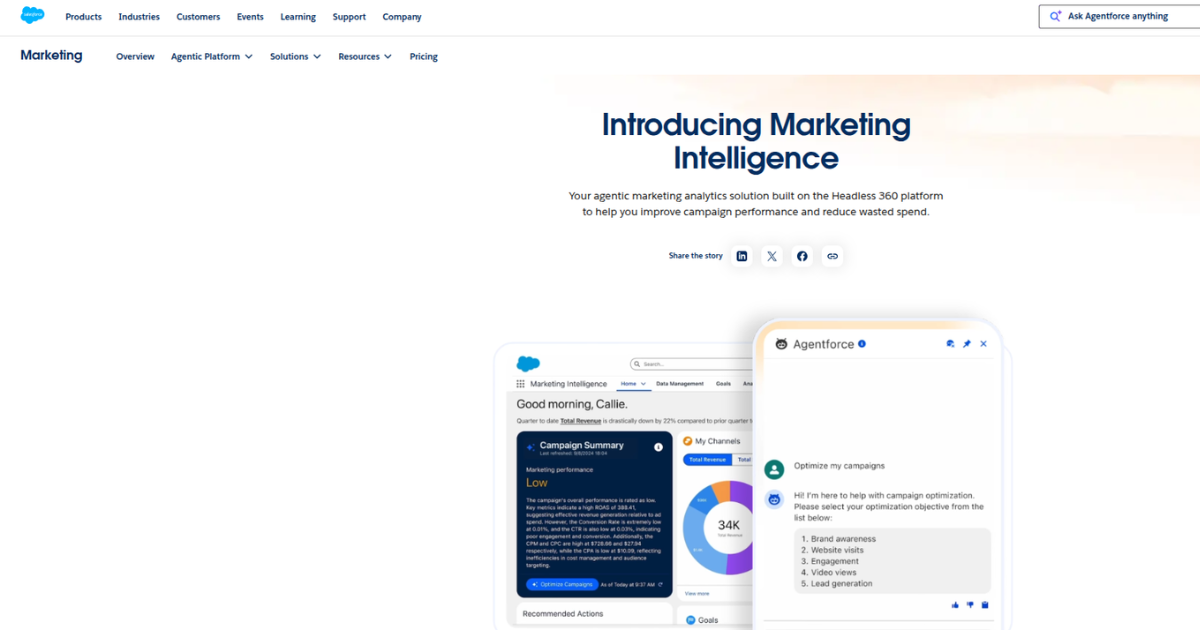Open the Support menu
The height and width of the screenshot is (630, 1200).
349,17
